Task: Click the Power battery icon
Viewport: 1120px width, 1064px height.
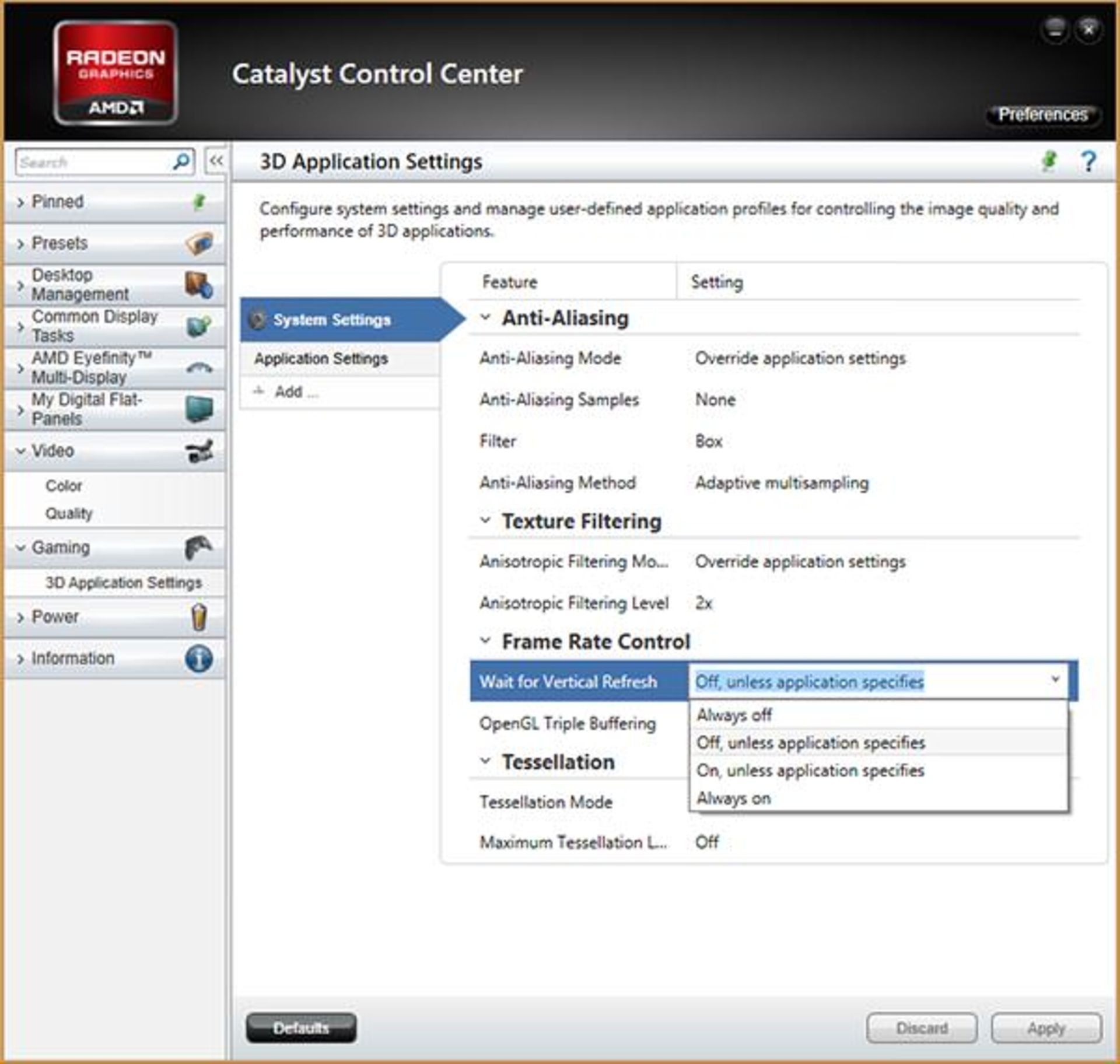Action: click(x=199, y=617)
